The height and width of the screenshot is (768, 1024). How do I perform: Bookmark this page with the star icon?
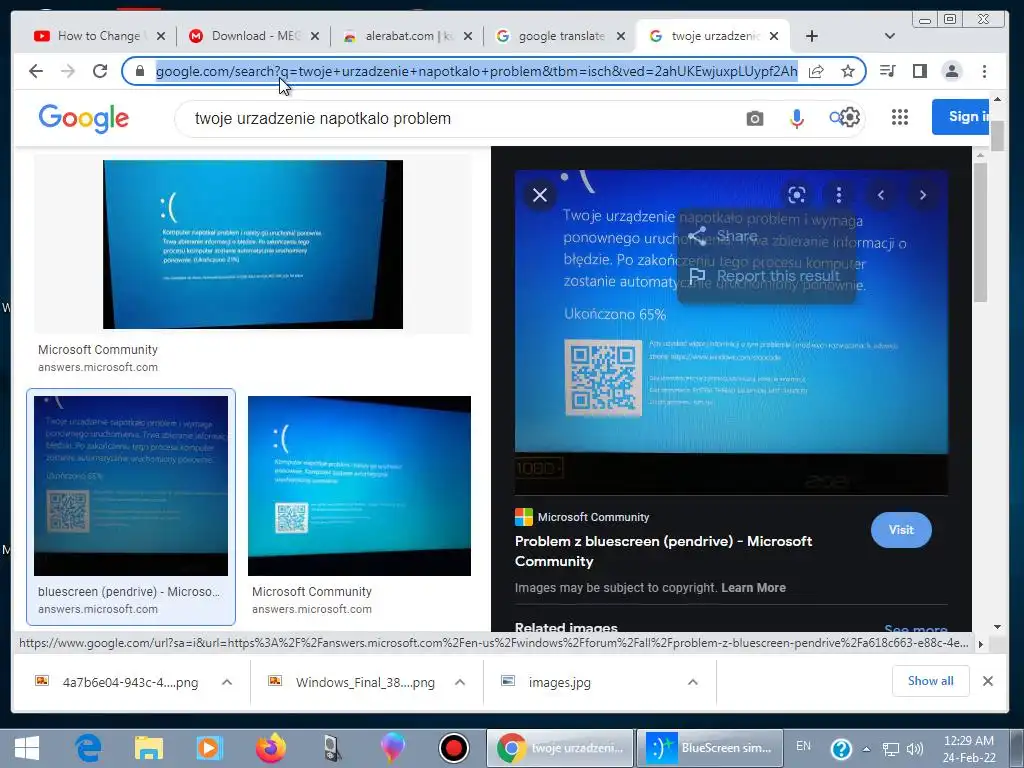coord(848,71)
